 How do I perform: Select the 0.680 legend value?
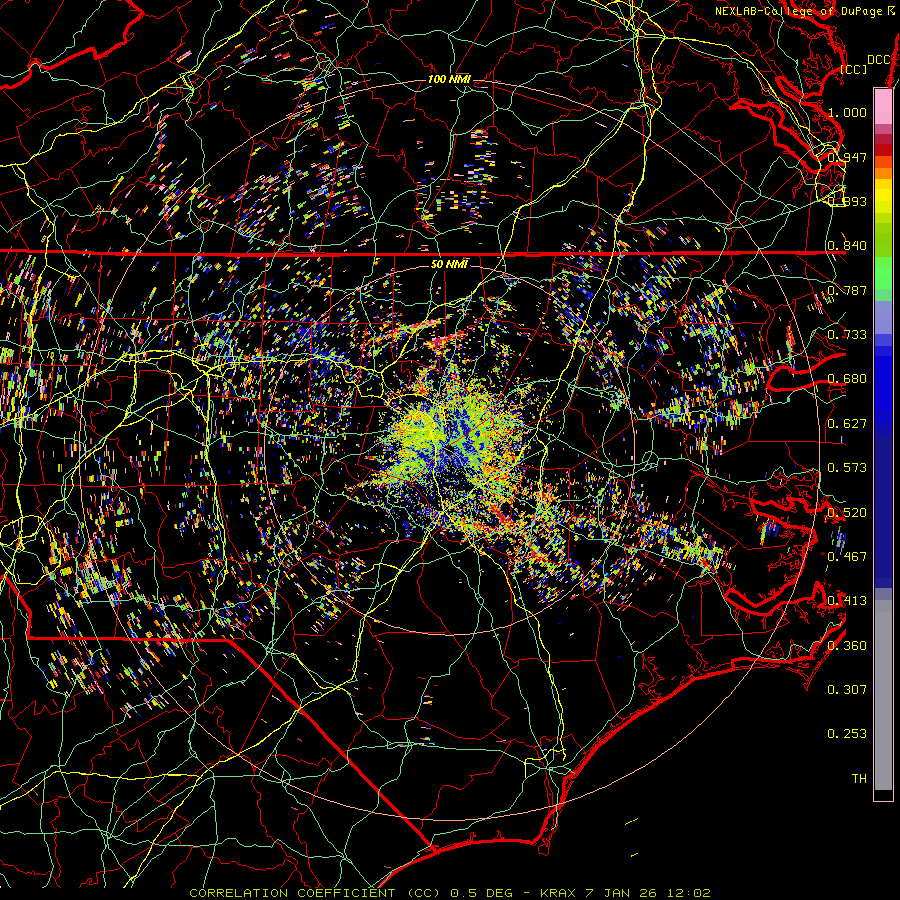(x=847, y=379)
